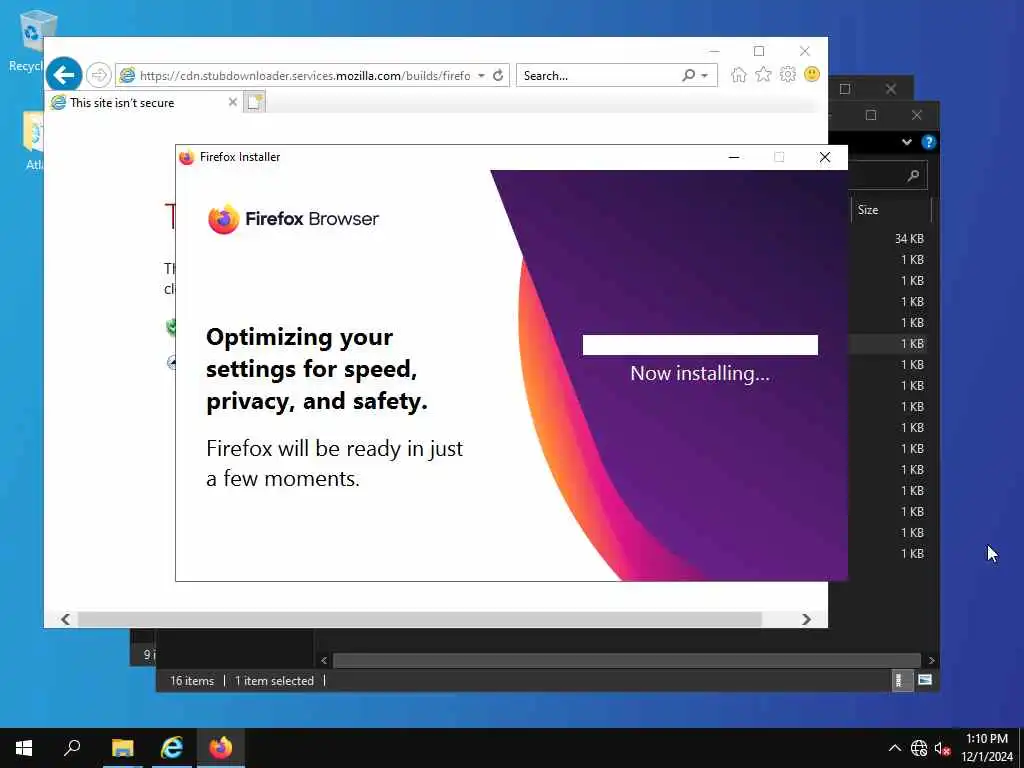This screenshot has width=1024, height=768.
Task: Click the '16 items' status bar text
Action: click(x=192, y=680)
